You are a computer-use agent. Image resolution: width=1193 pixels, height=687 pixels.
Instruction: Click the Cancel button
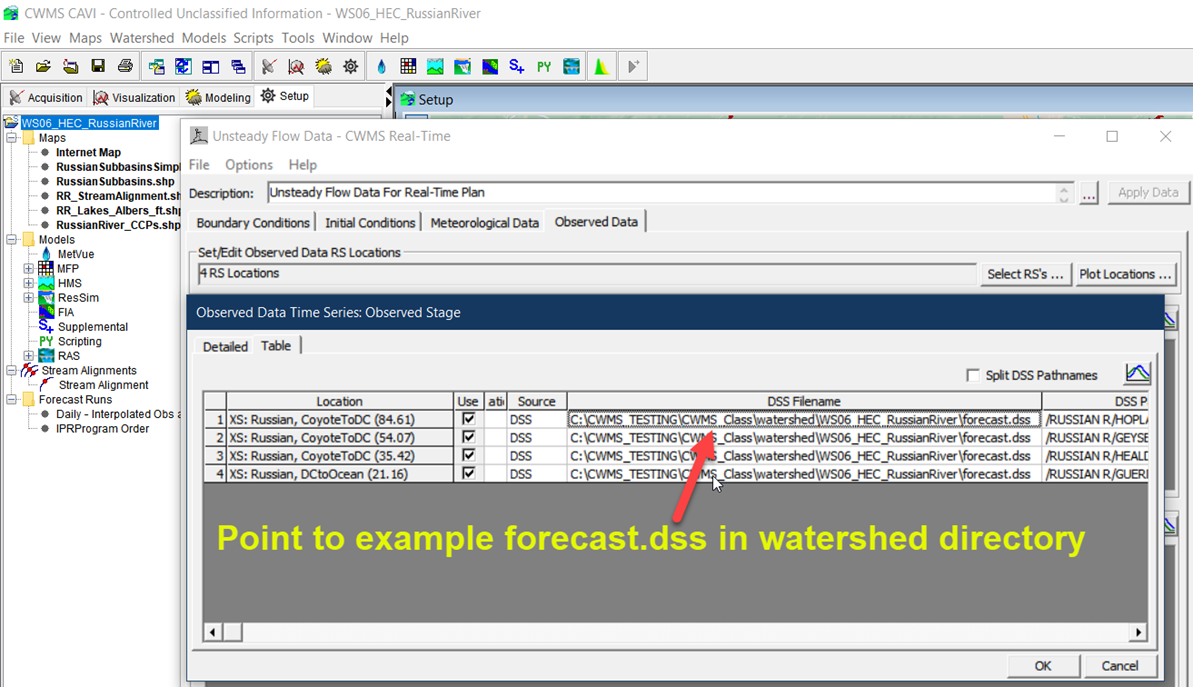[1120, 666]
